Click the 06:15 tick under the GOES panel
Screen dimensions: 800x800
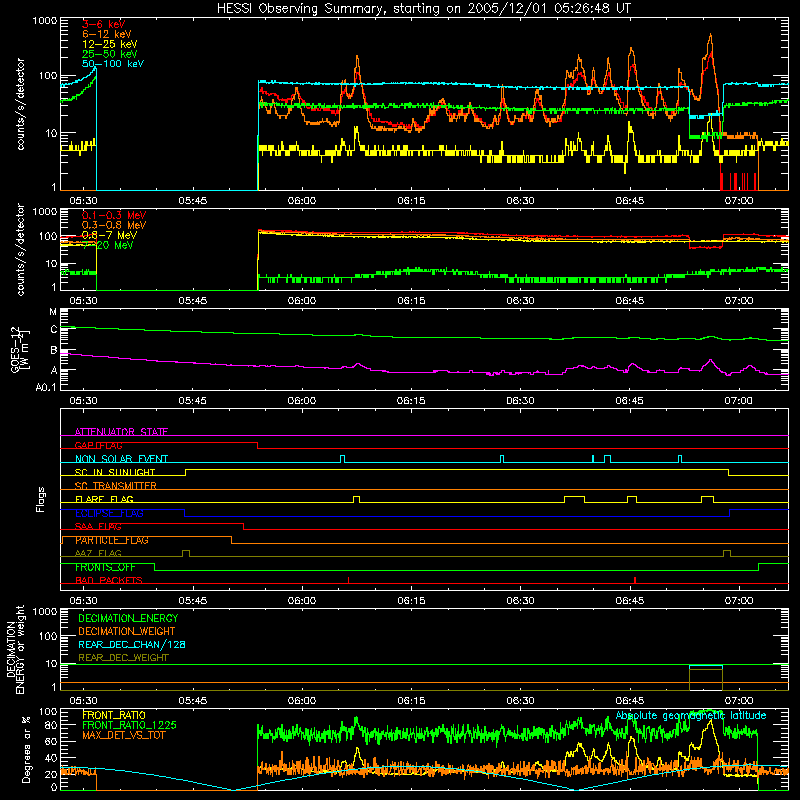(411, 401)
